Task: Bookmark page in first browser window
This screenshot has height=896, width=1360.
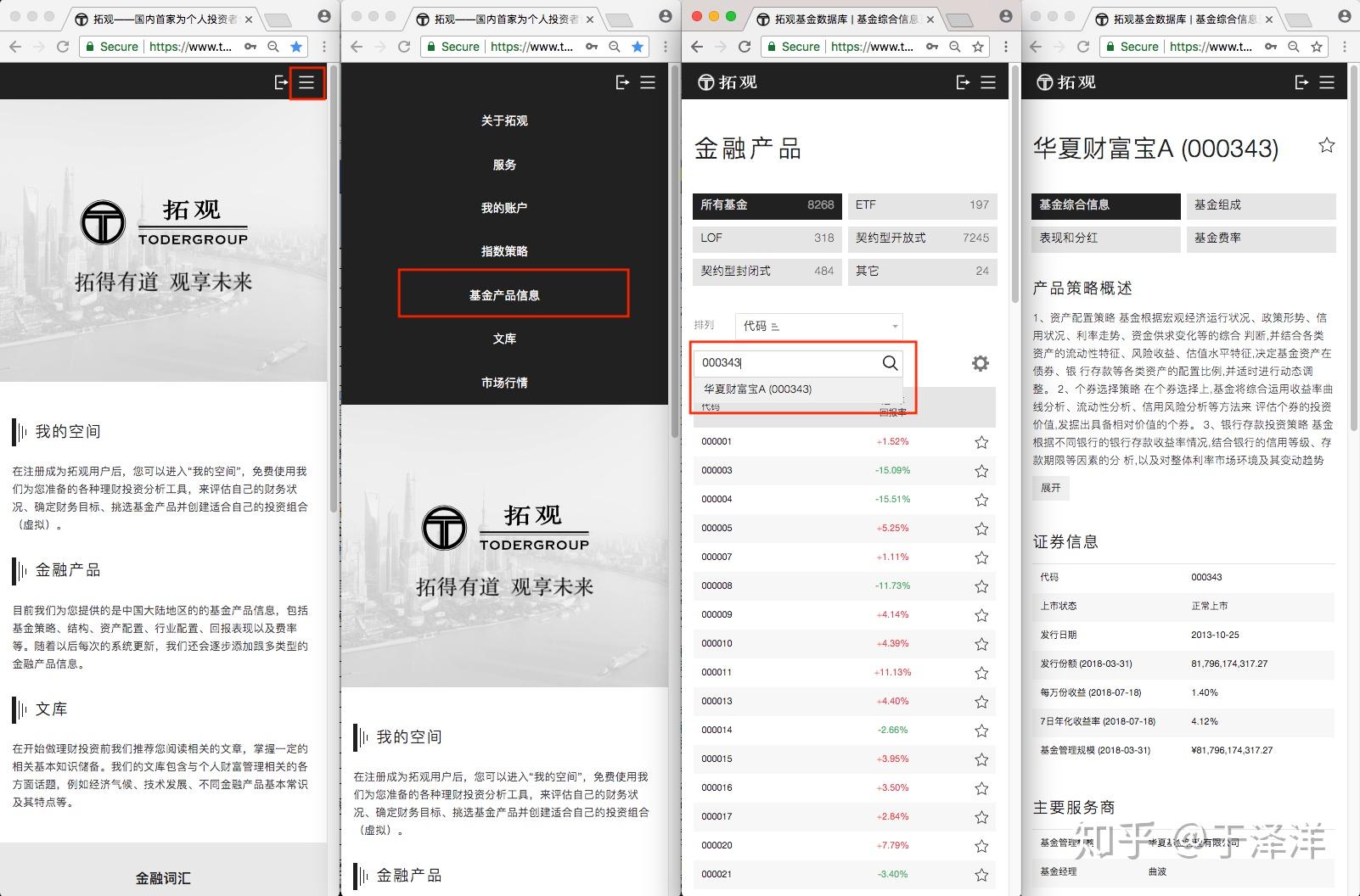Action: (x=296, y=47)
